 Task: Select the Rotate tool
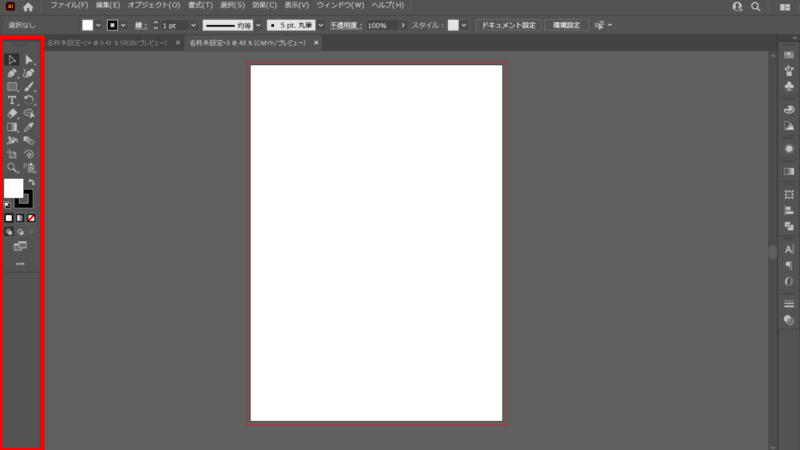[29, 101]
